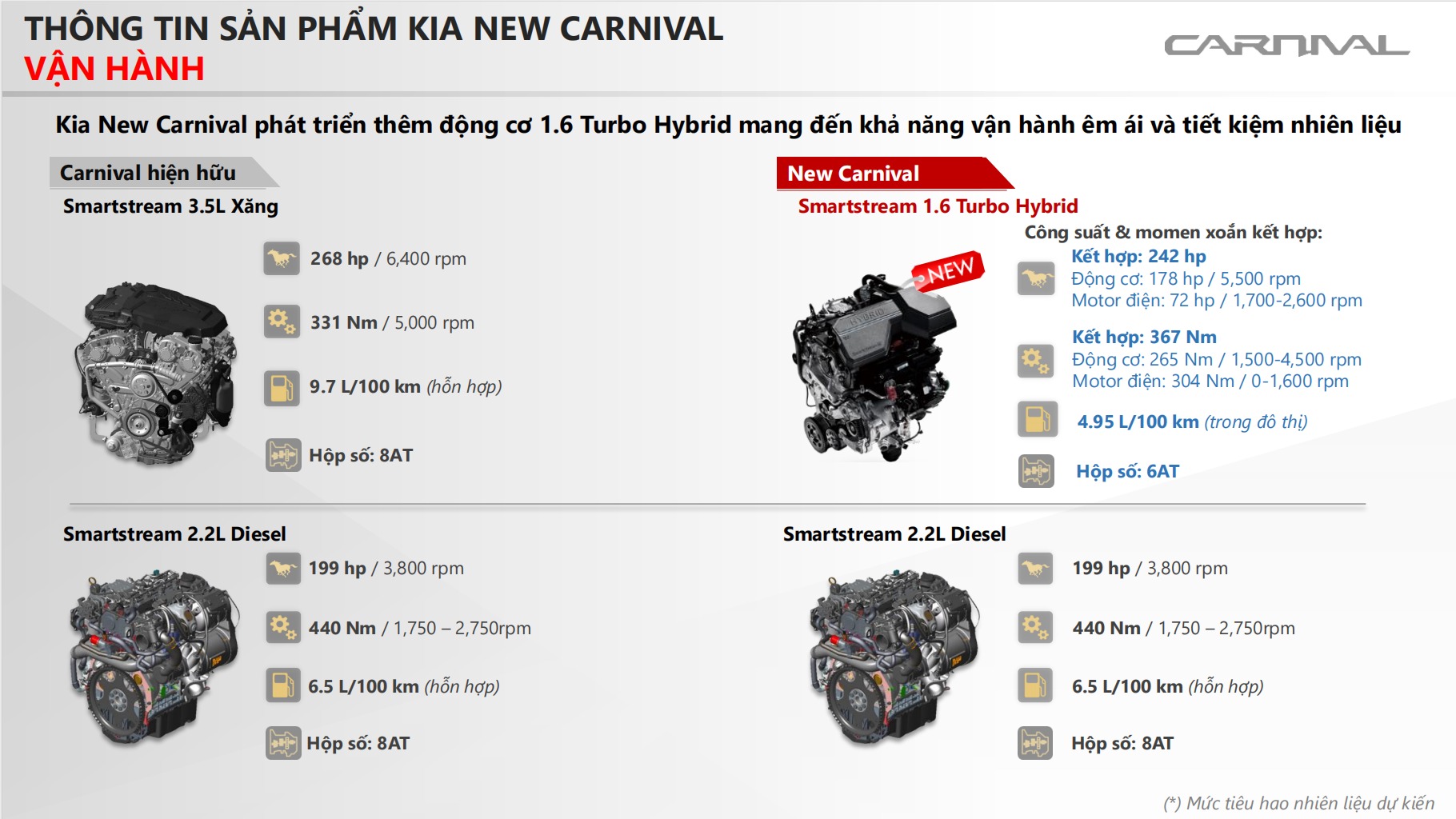Click the fuel pump icon in the left 2.2L Diesel section
Viewport: 1456px width, 819px height.
283,685
